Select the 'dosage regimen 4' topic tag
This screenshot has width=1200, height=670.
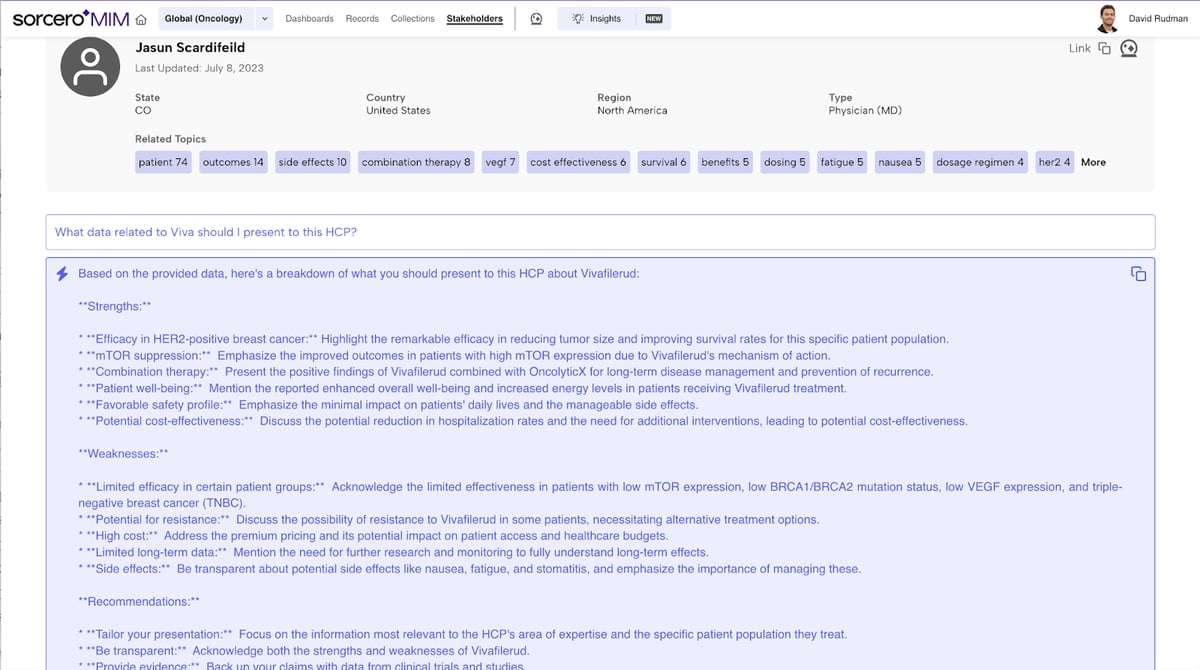pos(980,162)
